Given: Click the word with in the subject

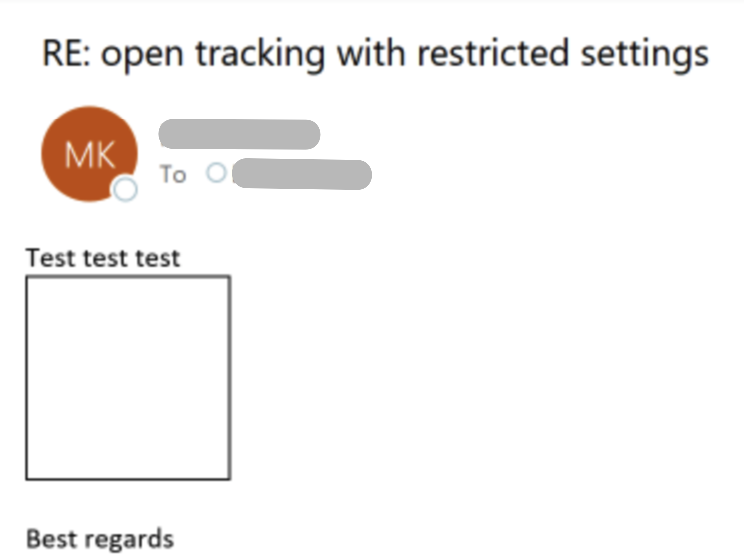Looking at the screenshot, I should [x=368, y=53].
